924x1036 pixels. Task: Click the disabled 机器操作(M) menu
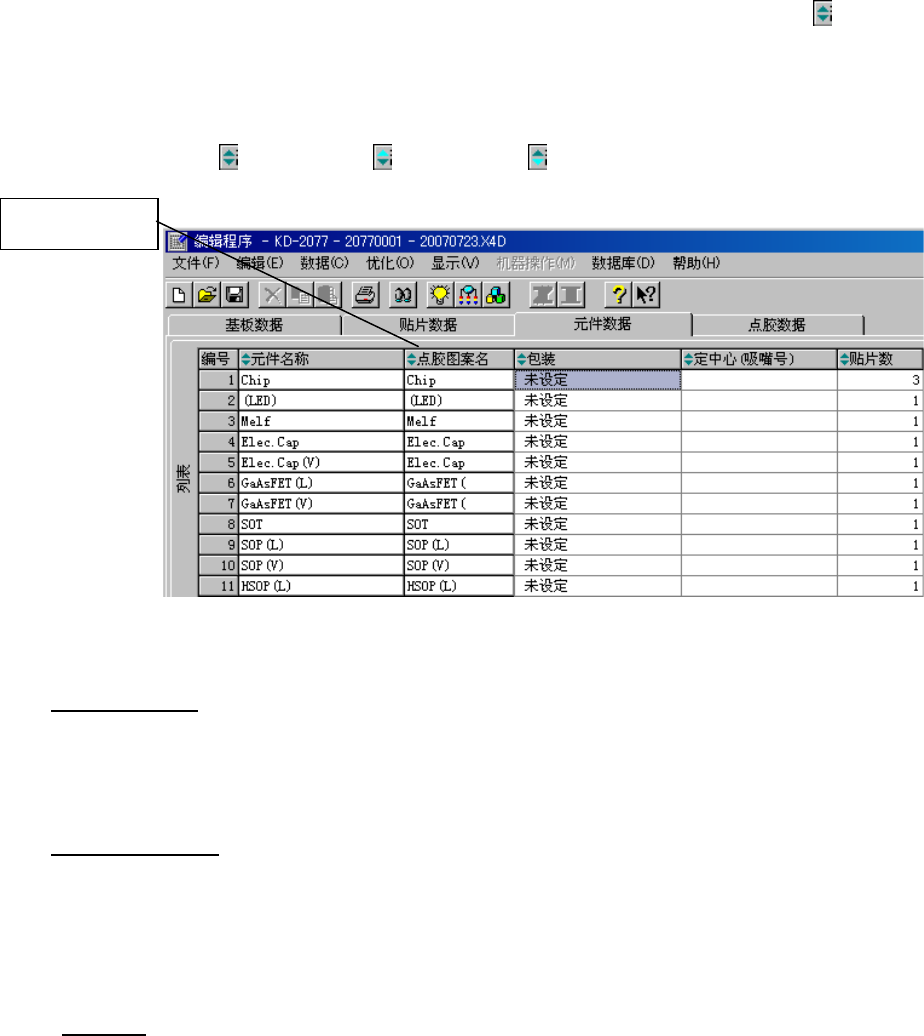(x=536, y=264)
